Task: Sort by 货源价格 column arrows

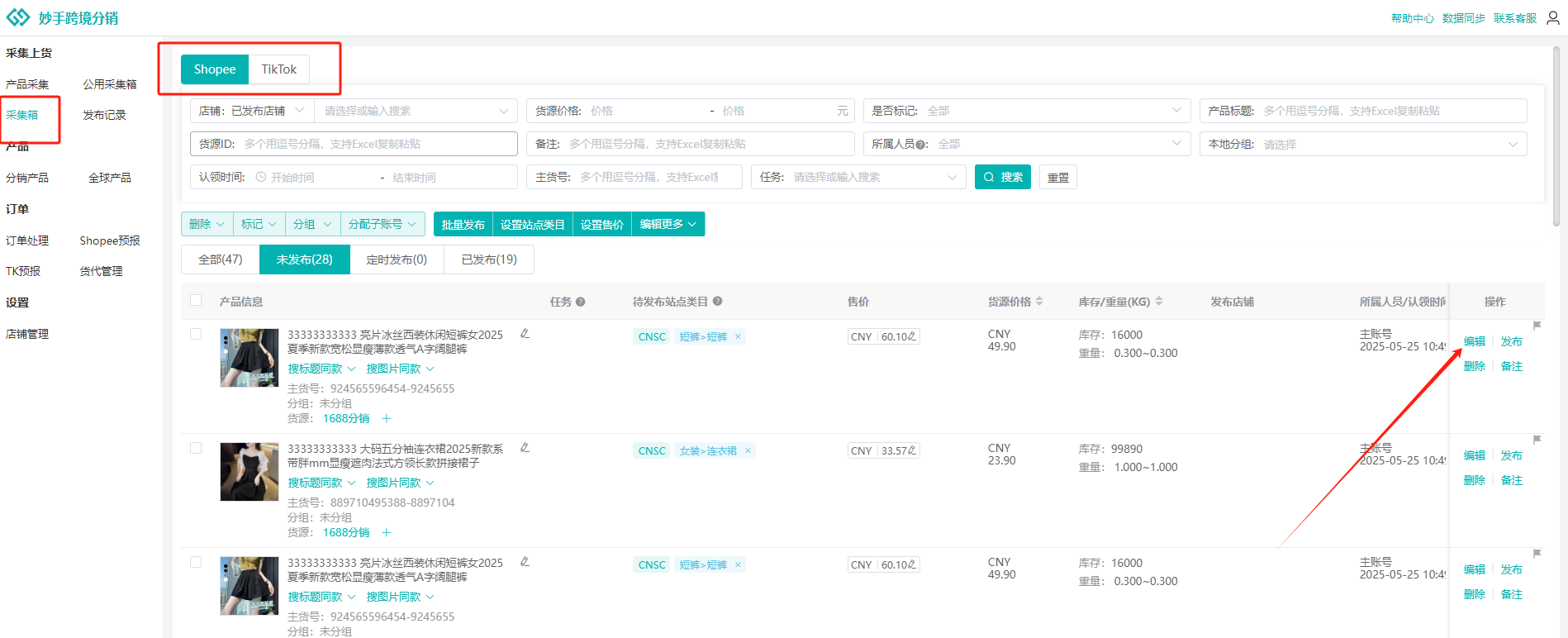Action: pos(1039,302)
